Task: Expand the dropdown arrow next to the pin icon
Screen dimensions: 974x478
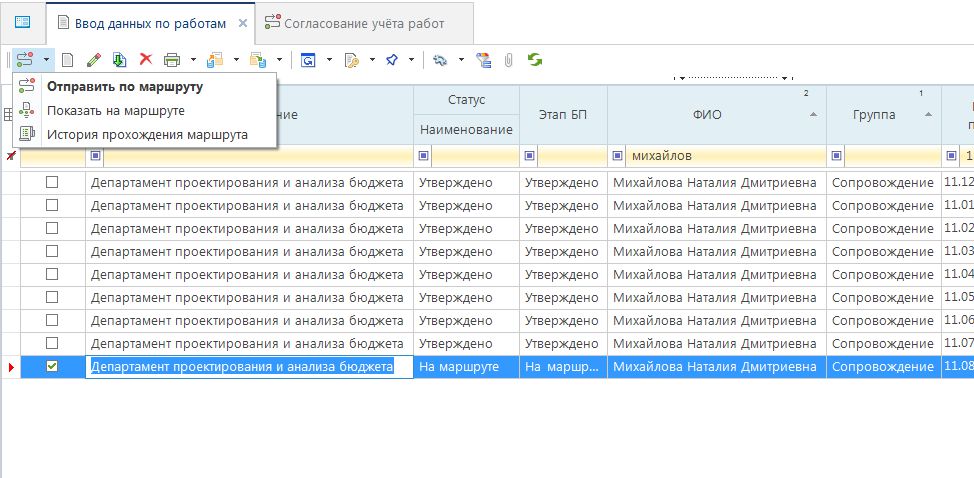Action: coord(412,60)
